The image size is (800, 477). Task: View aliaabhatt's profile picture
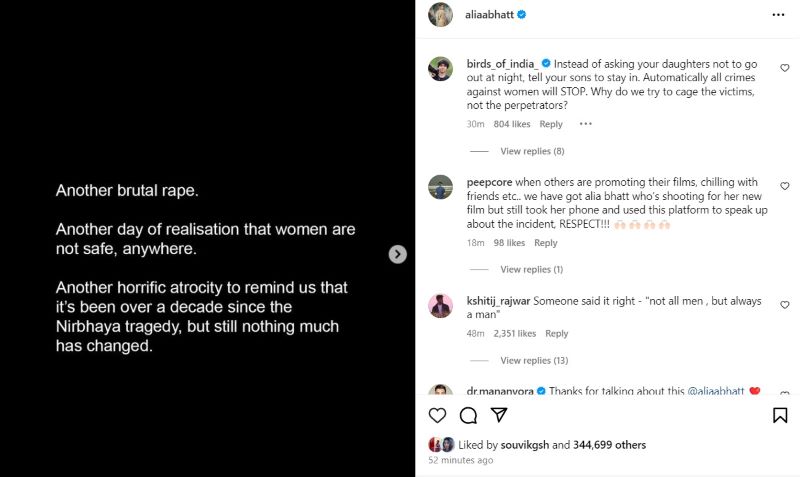pyautogui.click(x=441, y=15)
